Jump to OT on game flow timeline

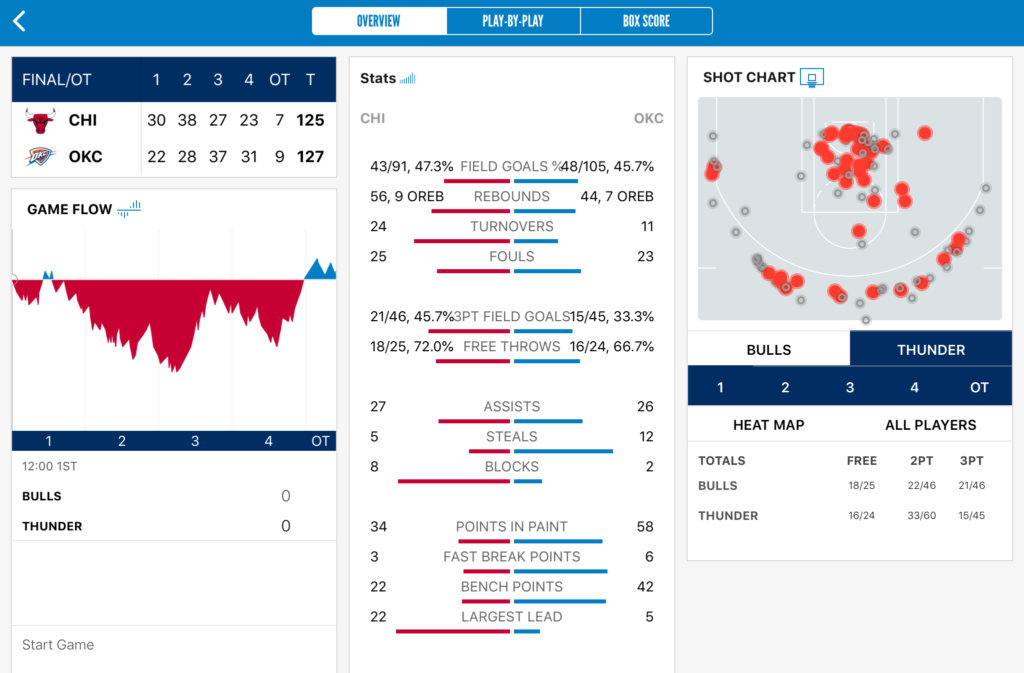point(320,441)
